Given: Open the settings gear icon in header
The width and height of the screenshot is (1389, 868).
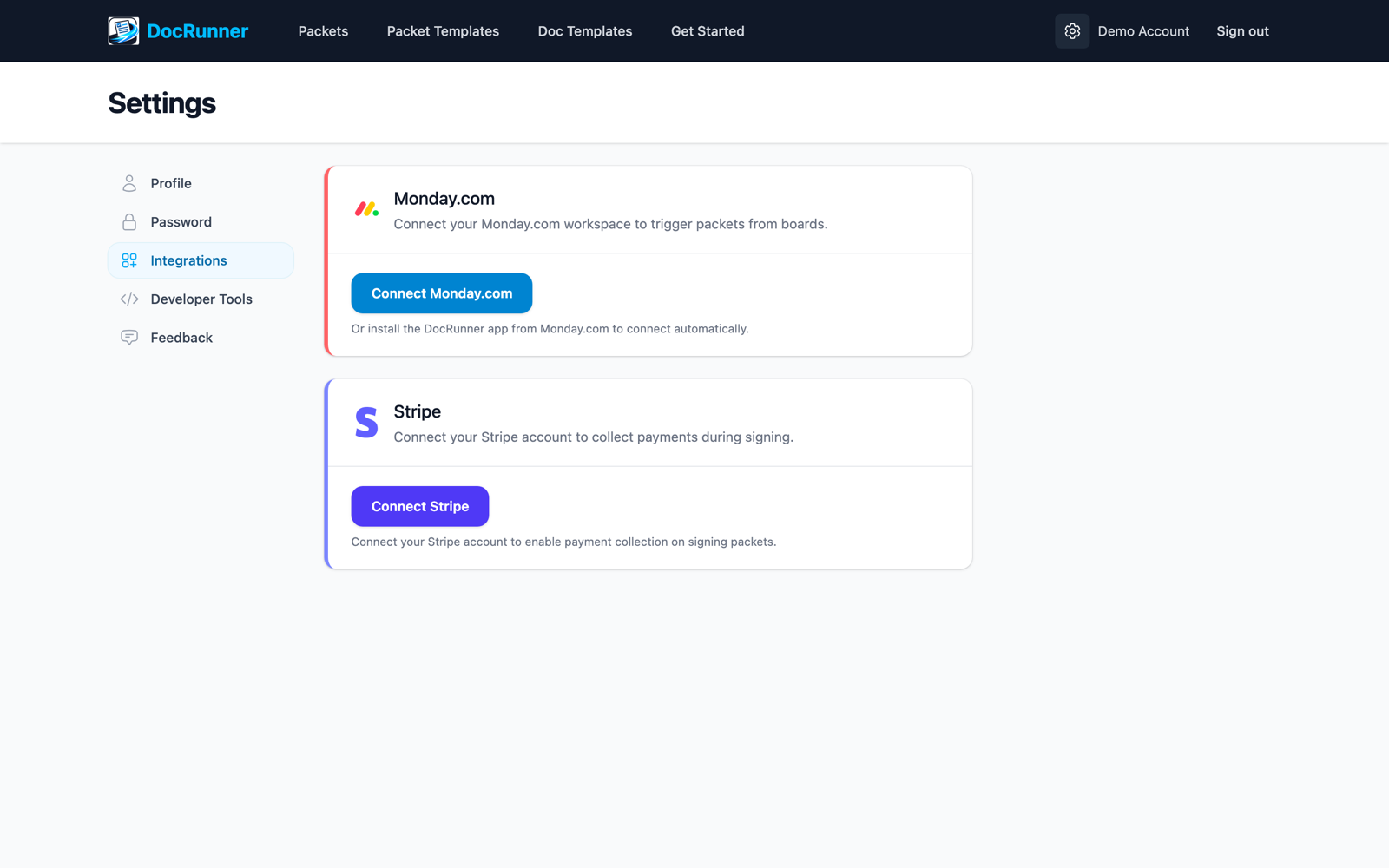Looking at the screenshot, I should point(1072,31).
